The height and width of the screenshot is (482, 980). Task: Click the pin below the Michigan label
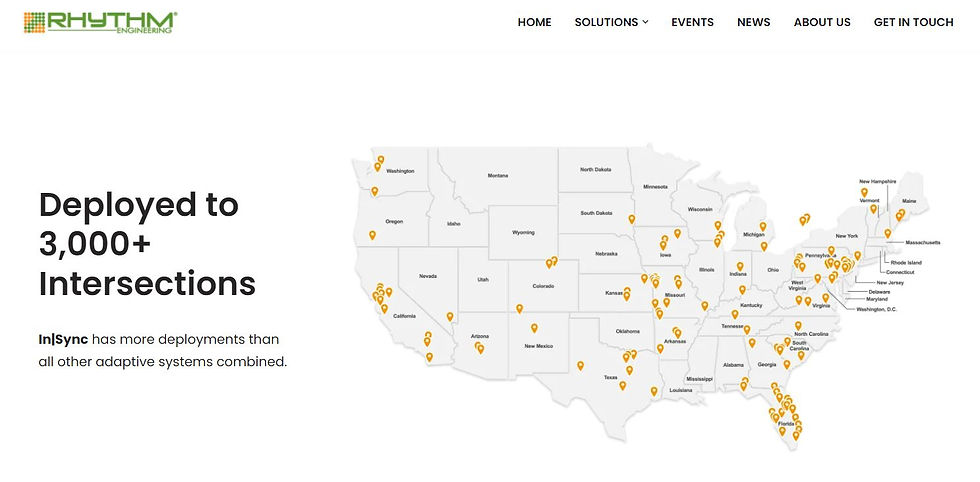(x=764, y=246)
